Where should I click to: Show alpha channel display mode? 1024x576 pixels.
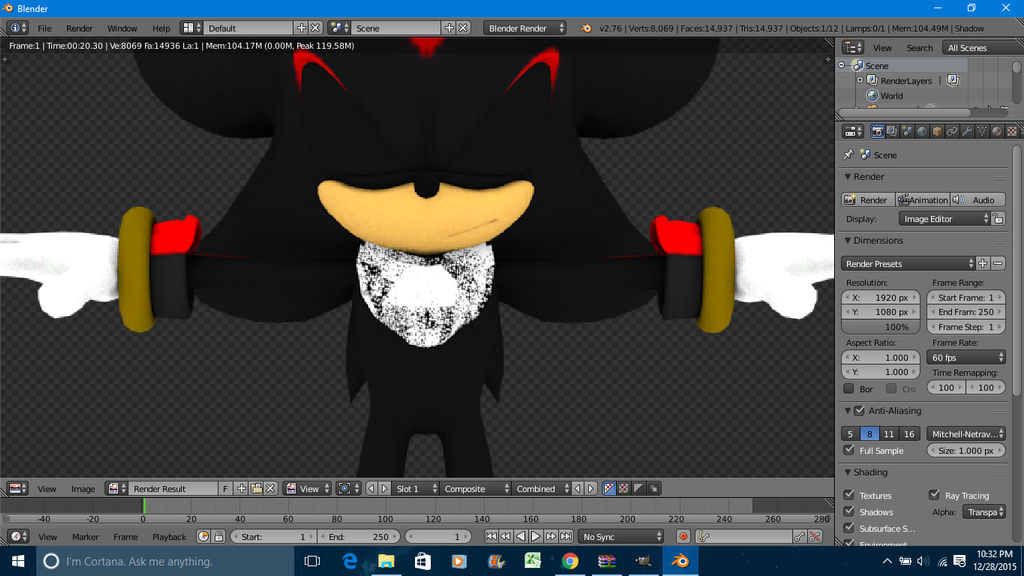coord(639,488)
